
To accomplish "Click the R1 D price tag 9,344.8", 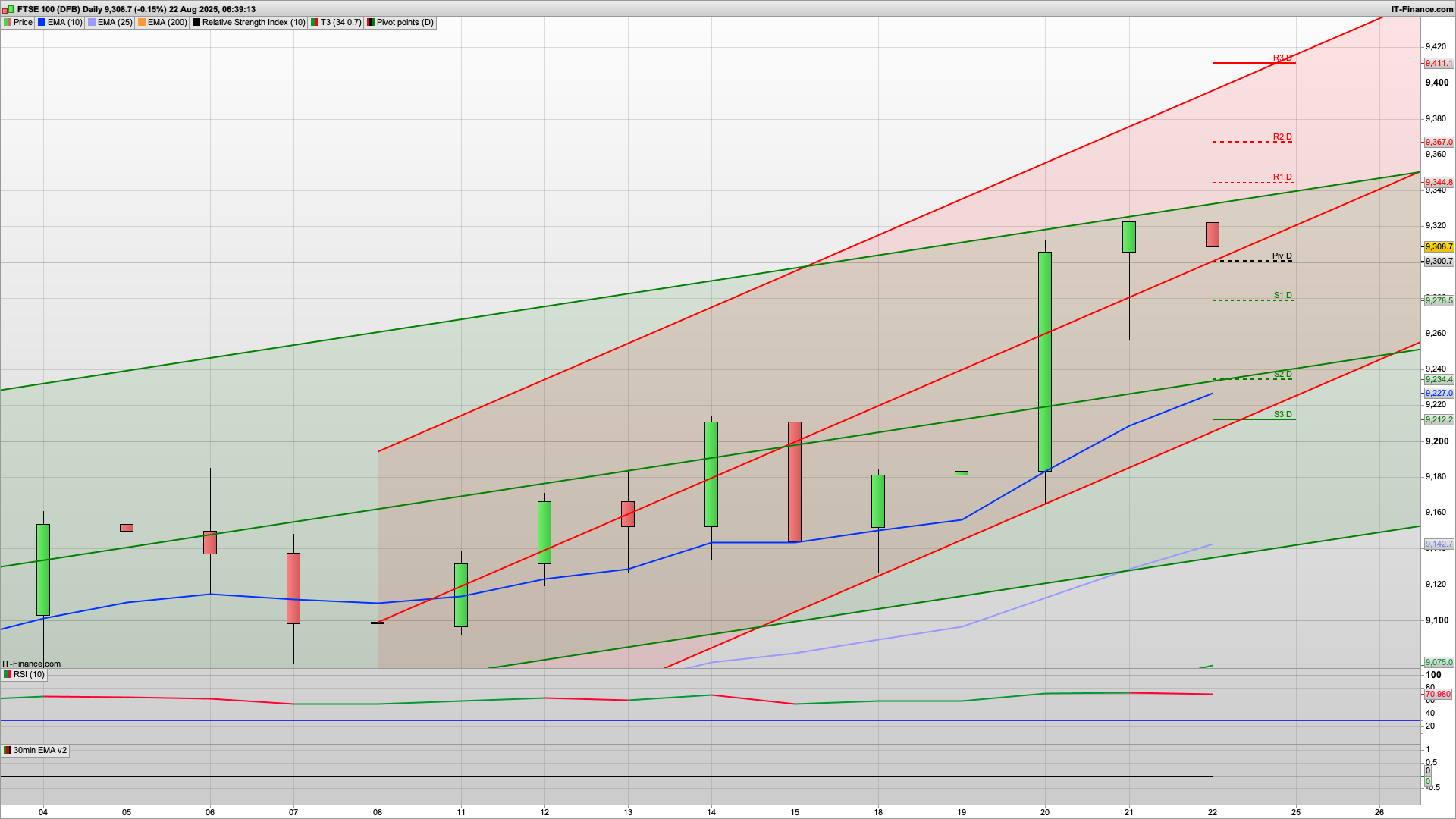I will 1439,182.
